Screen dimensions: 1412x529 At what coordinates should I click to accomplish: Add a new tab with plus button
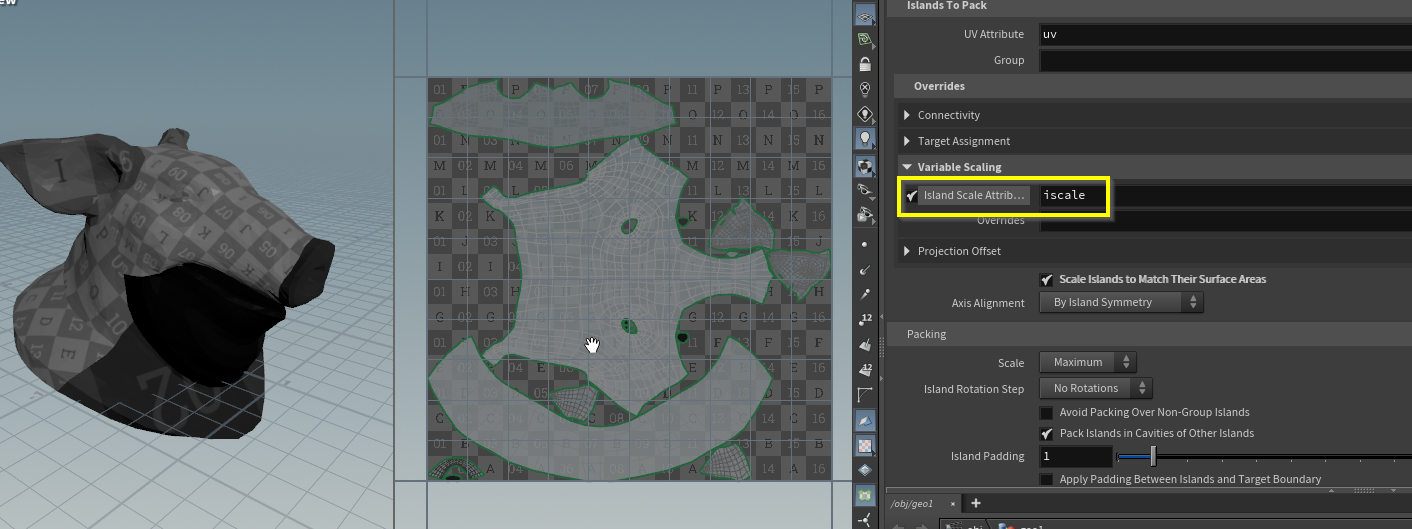click(x=976, y=503)
